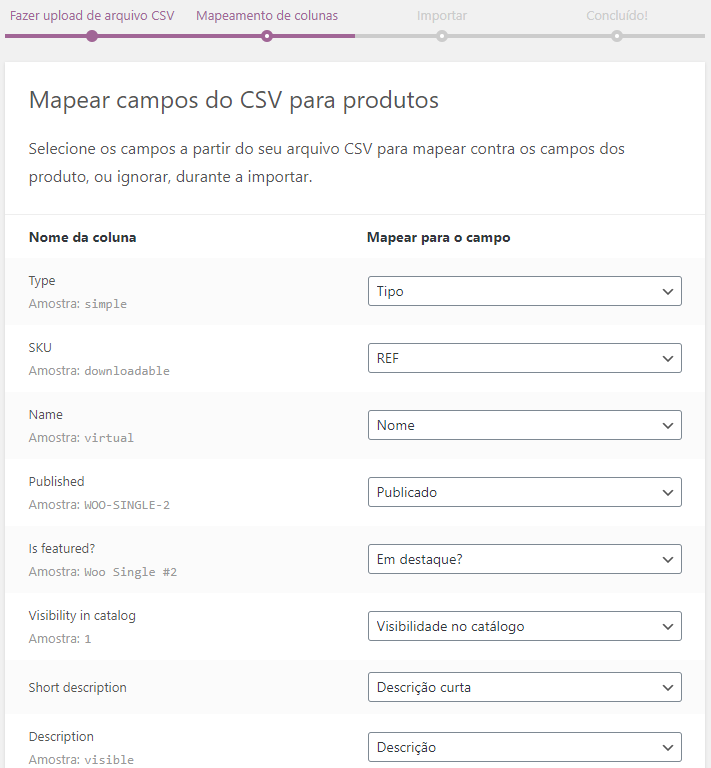Image resolution: width=711 pixels, height=768 pixels.
Task: Open the REF field dropdown for SKU
Action: (524, 358)
